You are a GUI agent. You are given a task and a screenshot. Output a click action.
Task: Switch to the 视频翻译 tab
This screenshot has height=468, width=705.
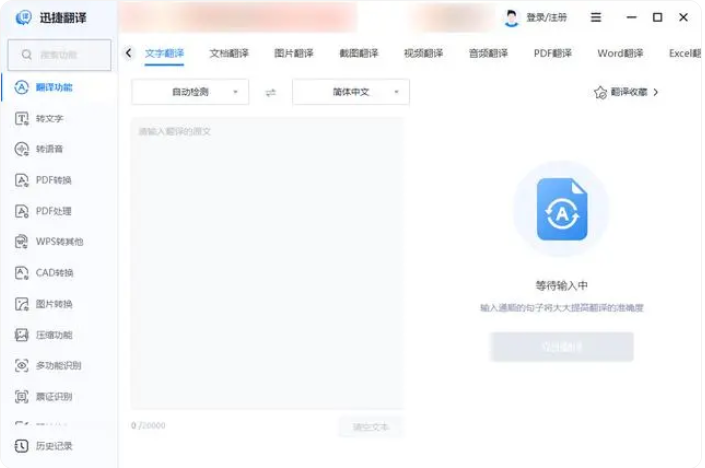423,53
